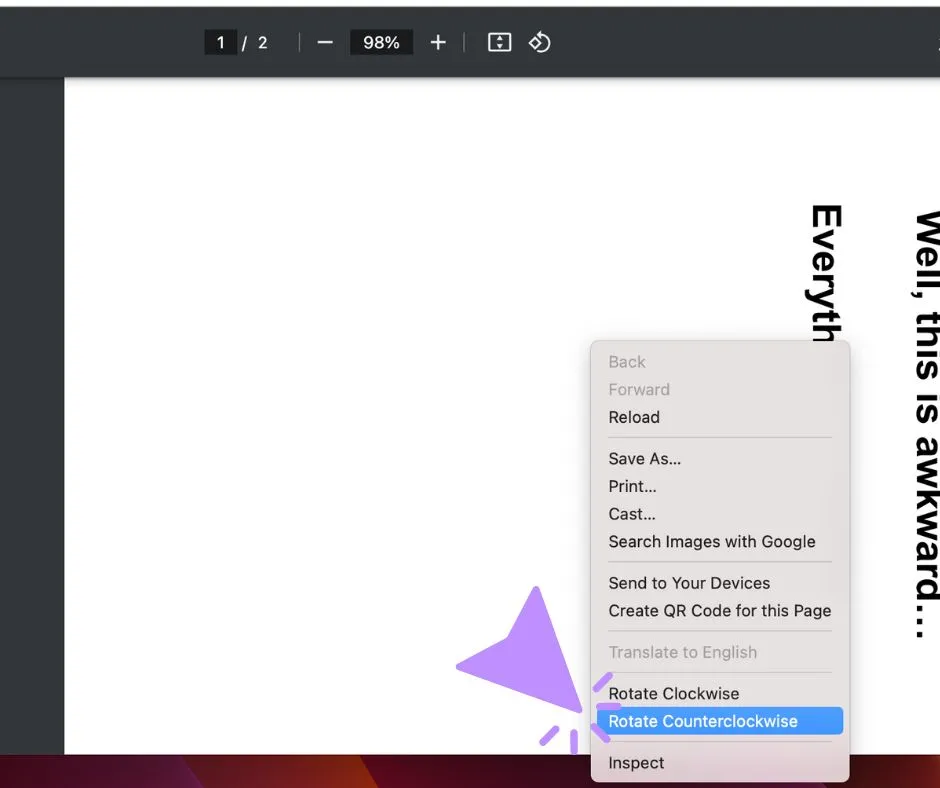Click Create QR Code for this Page
Screen dimensions: 940x788
pyautogui.click(x=719, y=610)
